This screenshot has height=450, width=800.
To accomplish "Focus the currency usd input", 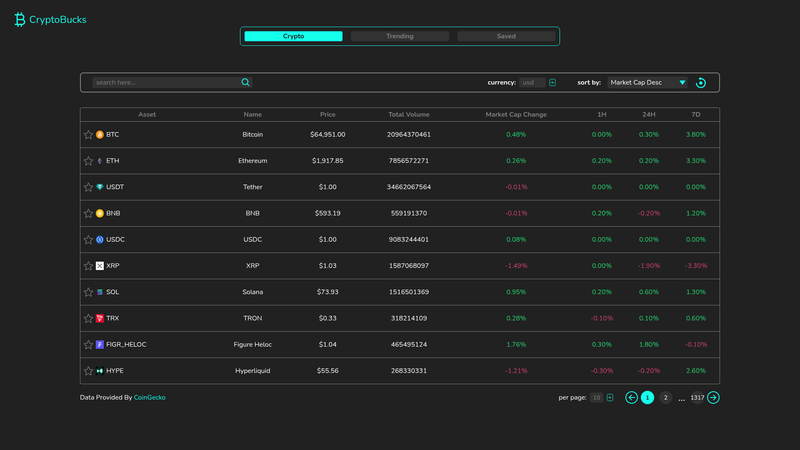I will click(532, 83).
